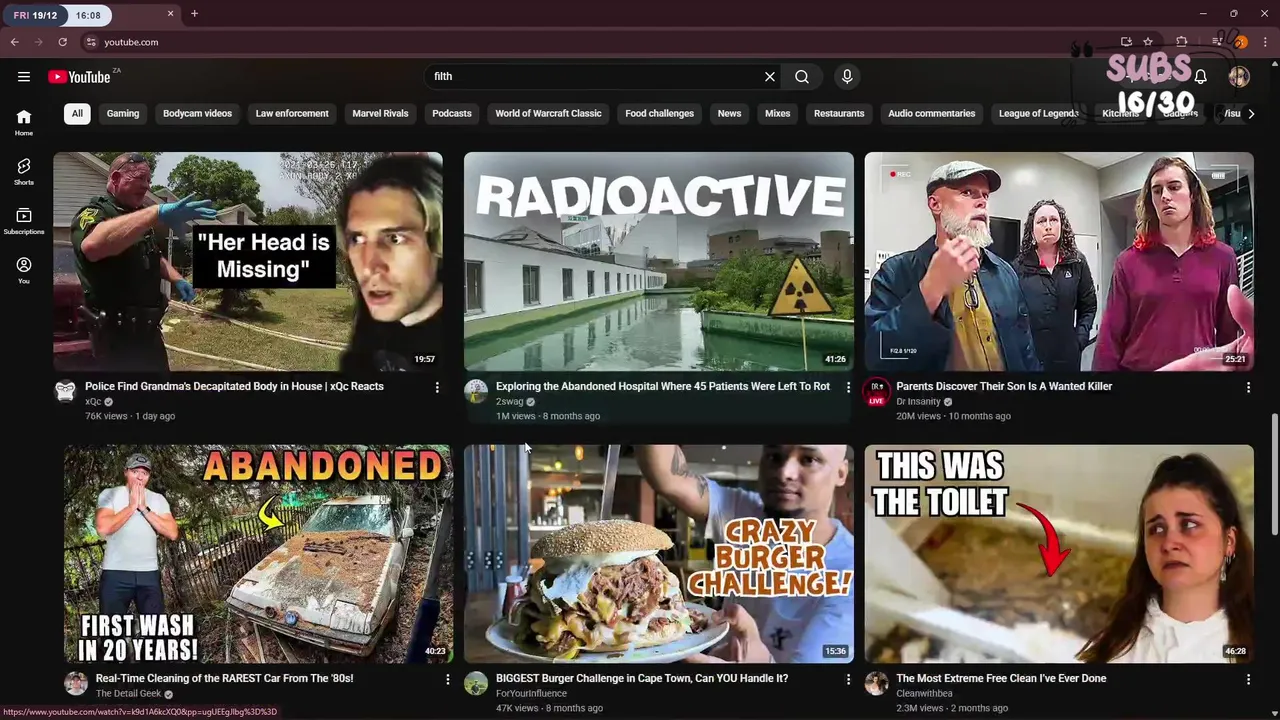
Task: Open the media controls icon in the browser toolbar
Action: click(1217, 42)
